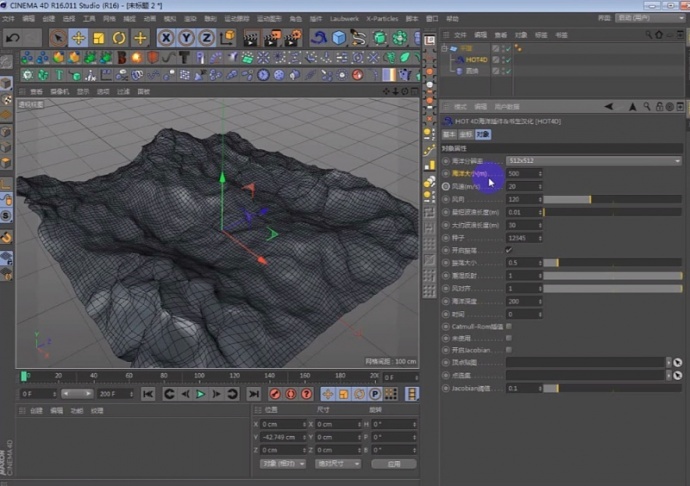This screenshot has width=690, height=486.
Task: Click the go to start button
Action: (x=148, y=394)
